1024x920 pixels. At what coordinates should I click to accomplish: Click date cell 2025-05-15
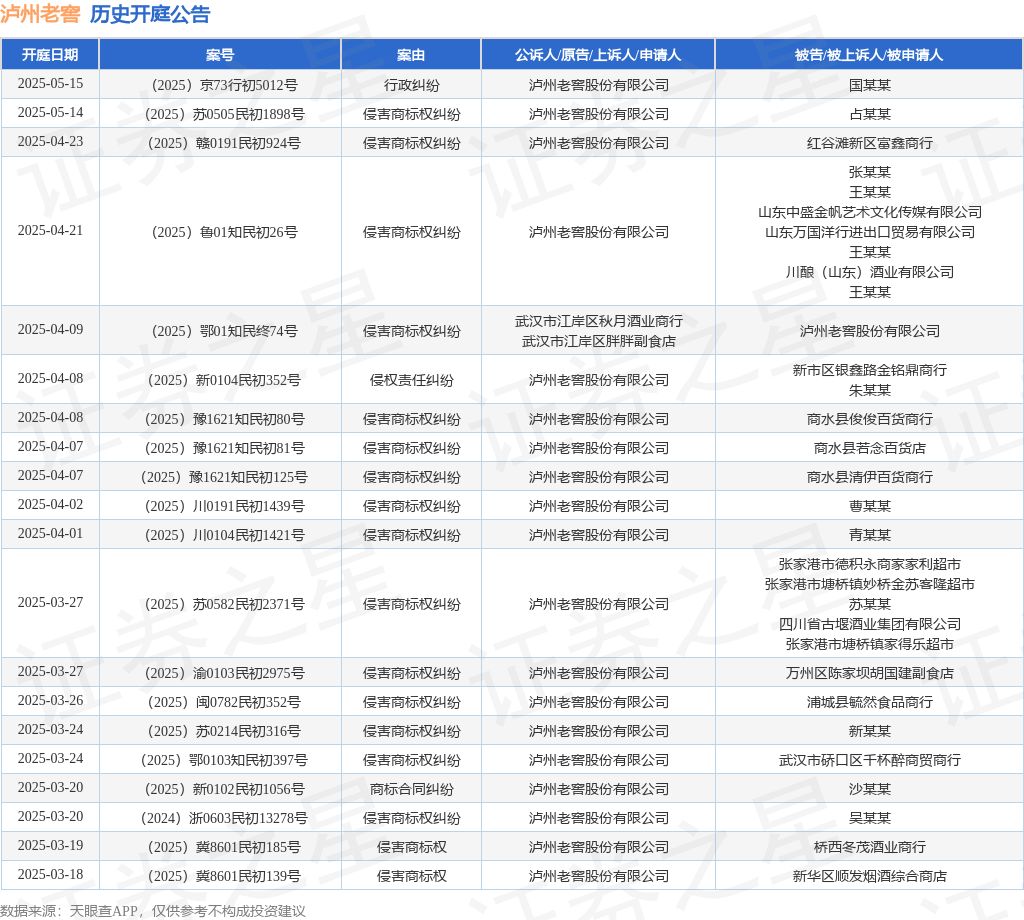coord(50,84)
